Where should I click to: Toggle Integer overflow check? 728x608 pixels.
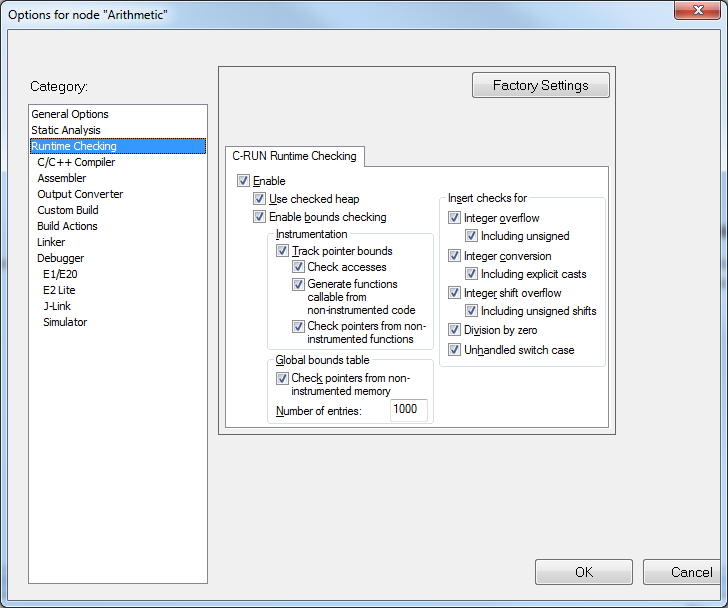[455, 218]
